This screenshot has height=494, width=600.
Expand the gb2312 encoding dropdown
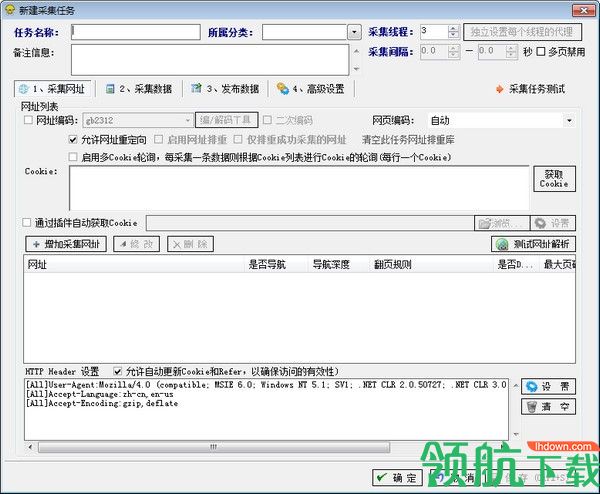[188, 121]
